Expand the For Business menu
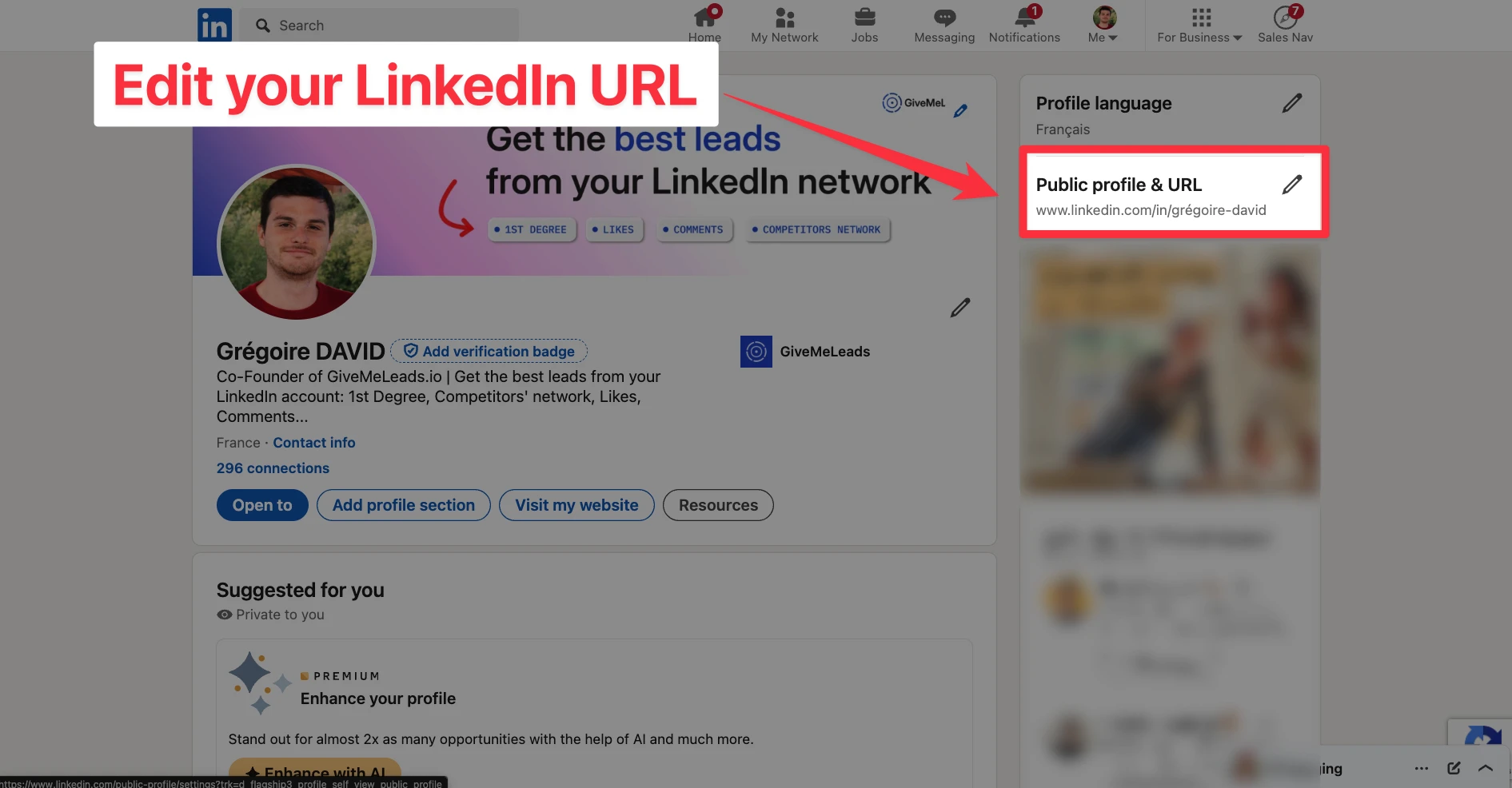Screen dimensions: 1512x788 pos(1199,25)
